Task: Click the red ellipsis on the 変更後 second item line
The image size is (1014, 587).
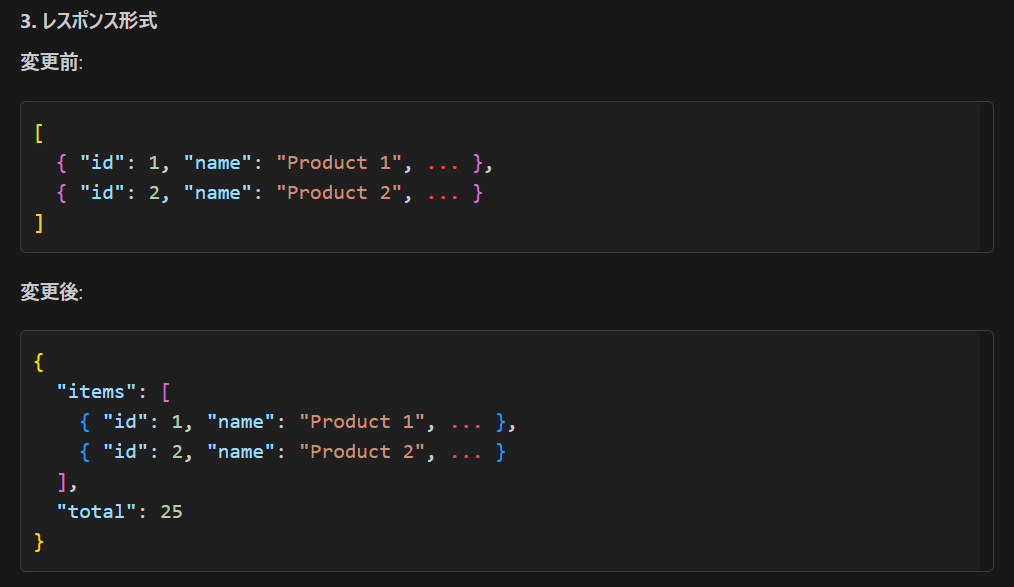Action: (467, 451)
